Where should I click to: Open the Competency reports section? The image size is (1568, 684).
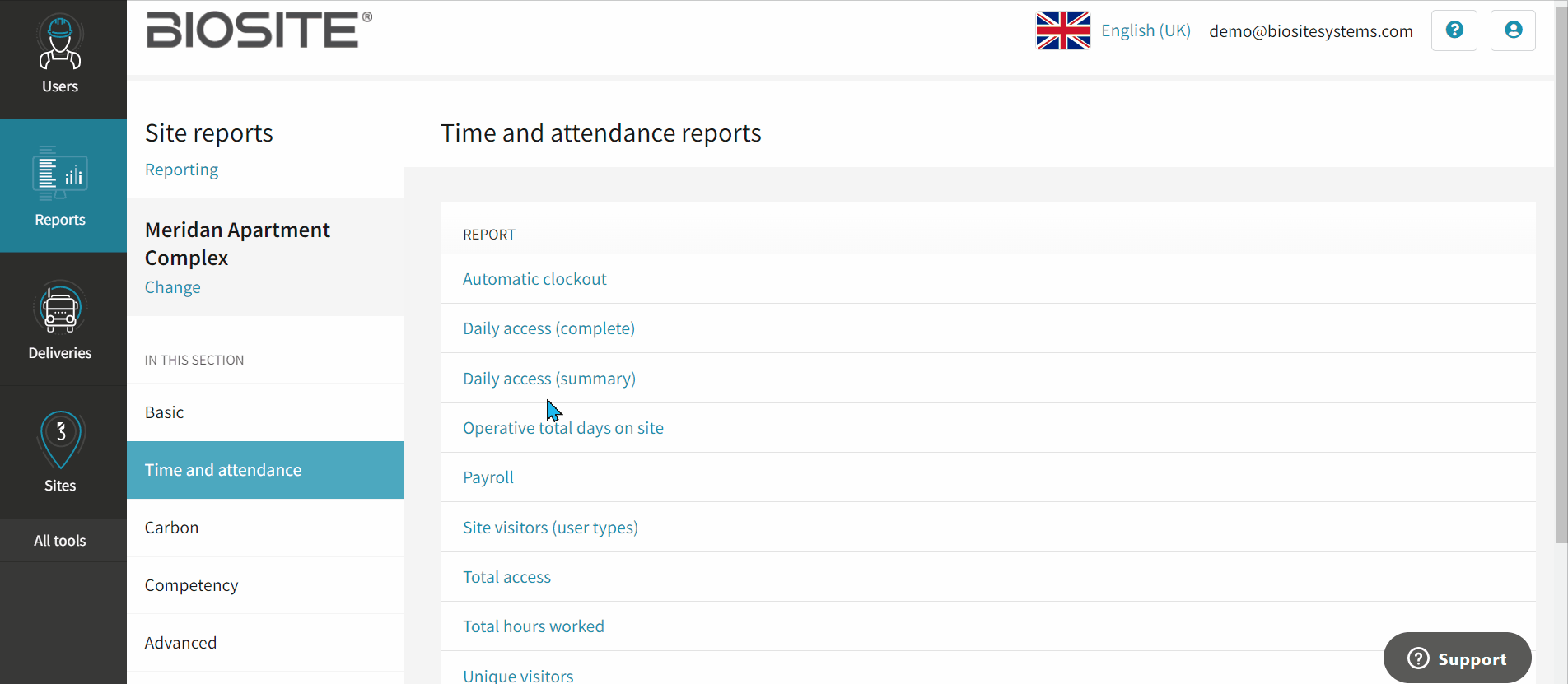(191, 585)
